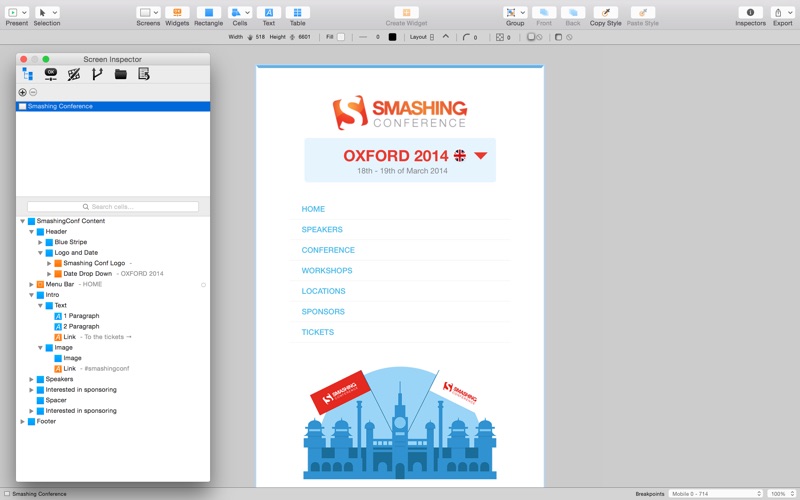Toggle the circle marker on Menu Bar row
Screen dimensions: 800x500
[203, 285]
